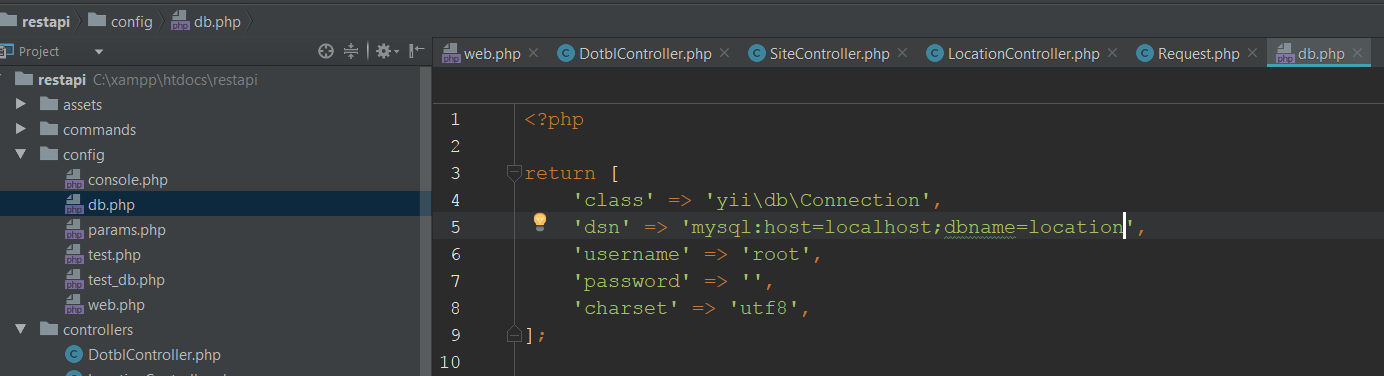The height and width of the screenshot is (376, 1384).
Task: Select test_db.php in the project tree
Action: coord(126,280)
